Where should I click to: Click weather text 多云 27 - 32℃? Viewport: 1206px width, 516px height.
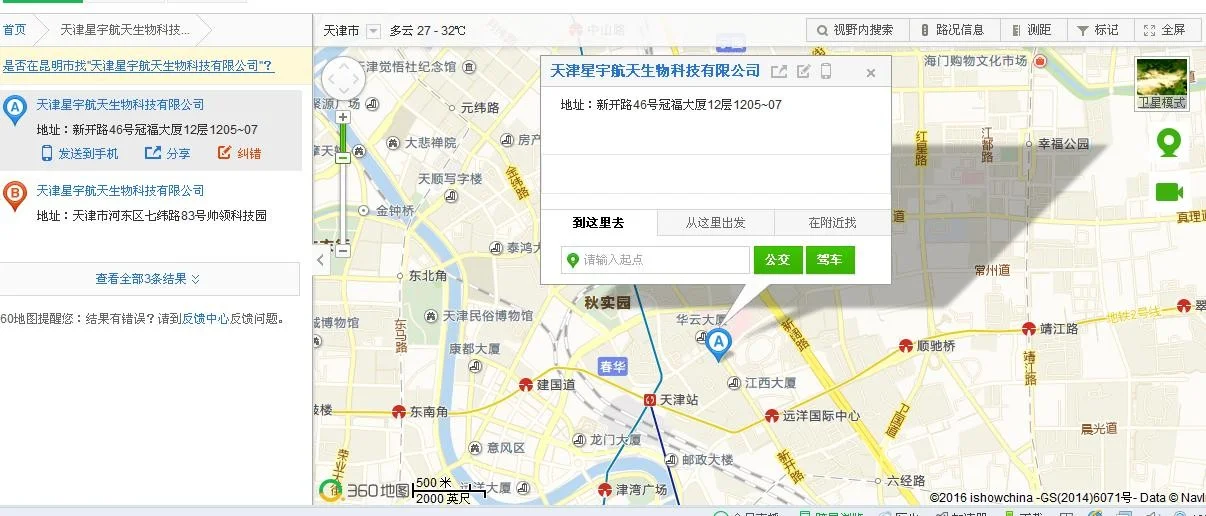coord(428,31)
